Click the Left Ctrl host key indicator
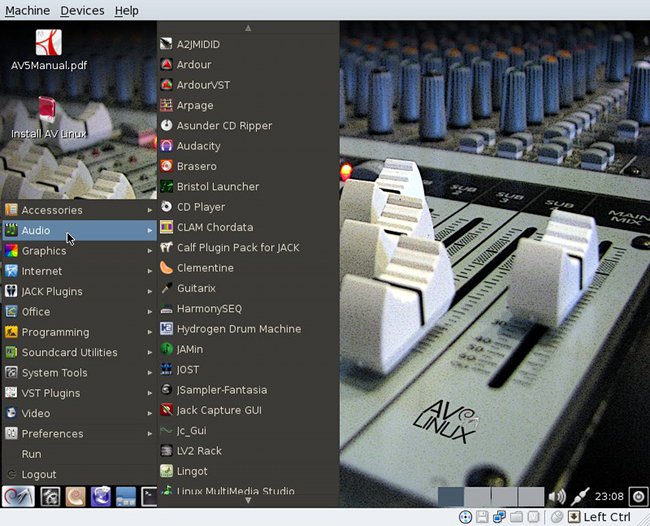The width and height of the screenshot is (650, 526). click(606, 517)
